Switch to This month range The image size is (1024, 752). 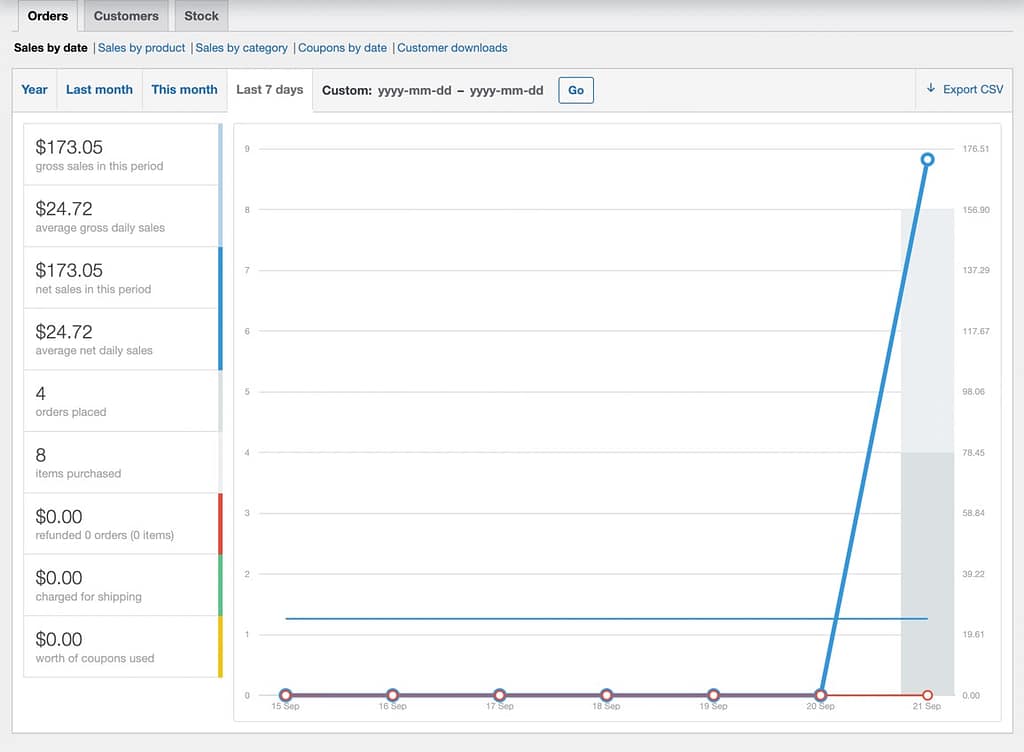[x=184, y=89]
